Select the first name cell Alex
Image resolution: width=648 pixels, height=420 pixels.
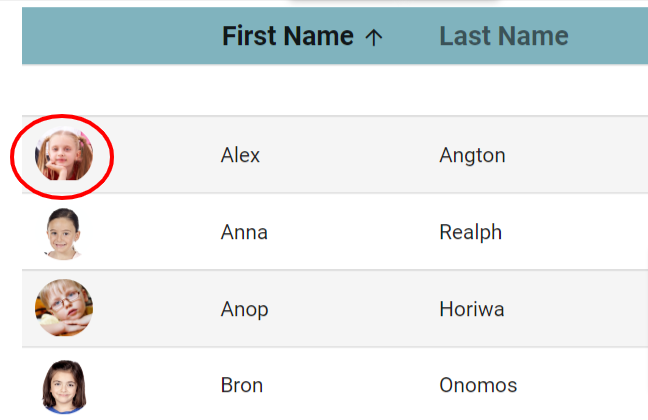click(x=240, y=155)
